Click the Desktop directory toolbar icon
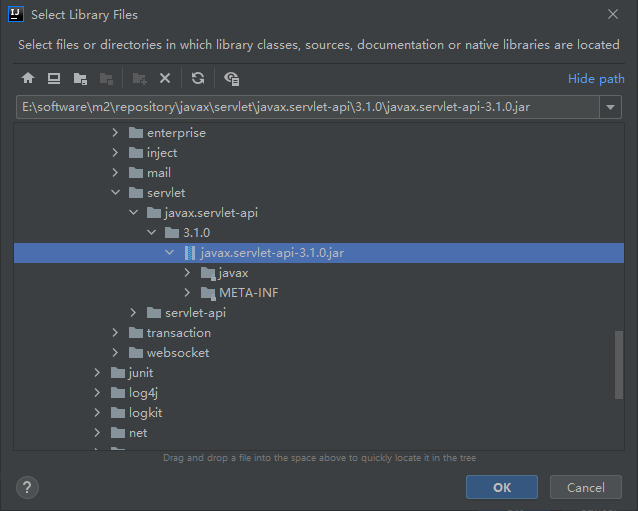Screen dimensions: 638x511 (x=54, y=78)
